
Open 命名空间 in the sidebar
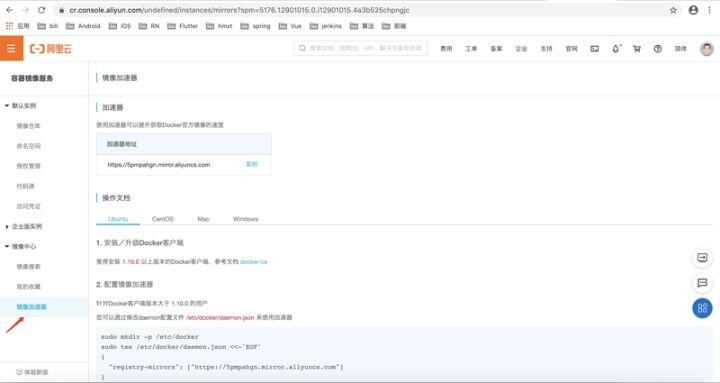(28, 146)
